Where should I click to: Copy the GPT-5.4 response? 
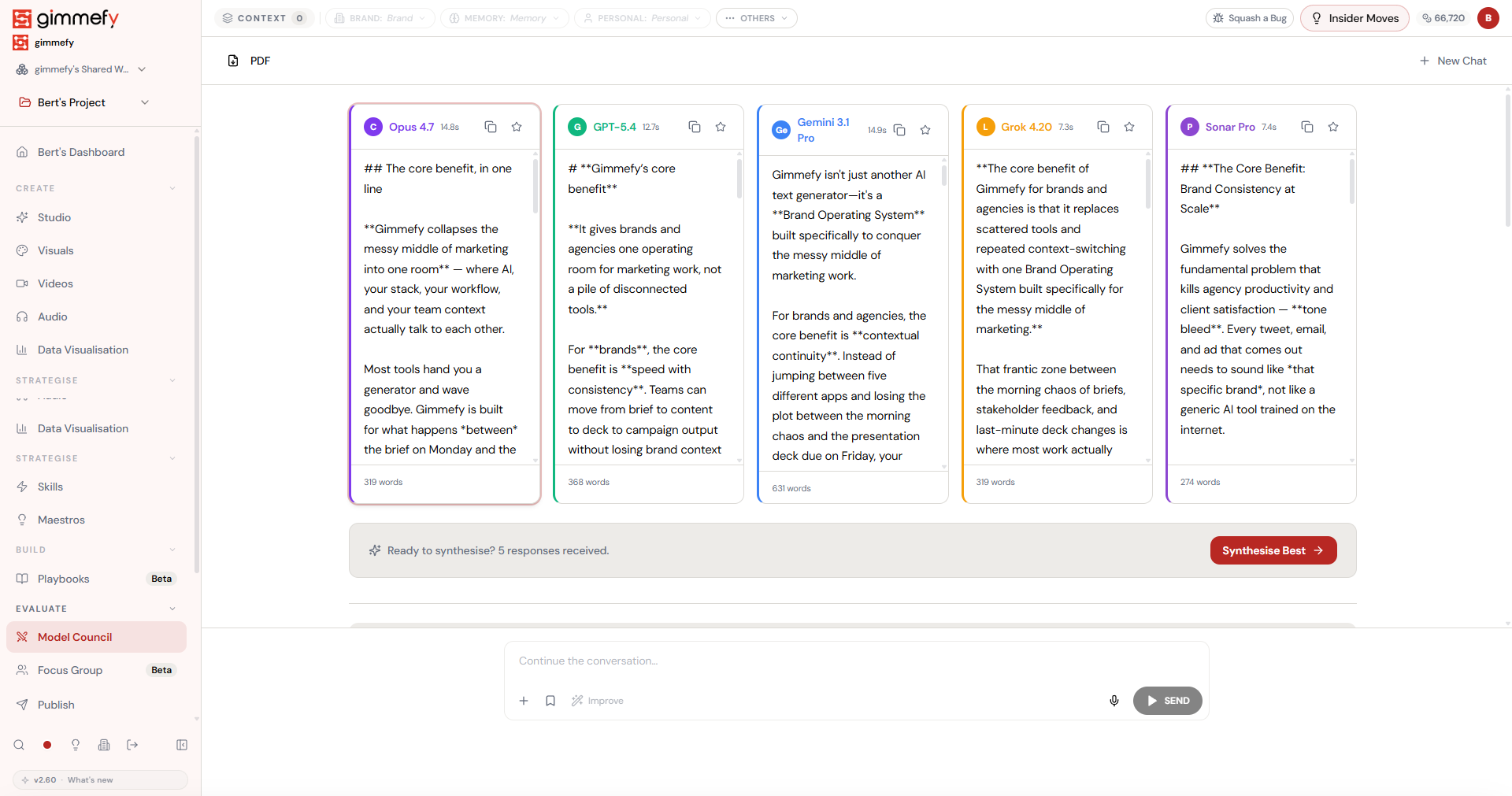695,127
